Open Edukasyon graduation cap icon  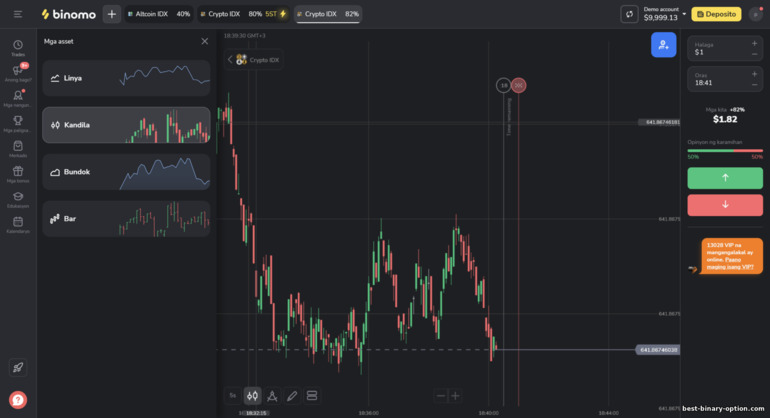point(18,199)
